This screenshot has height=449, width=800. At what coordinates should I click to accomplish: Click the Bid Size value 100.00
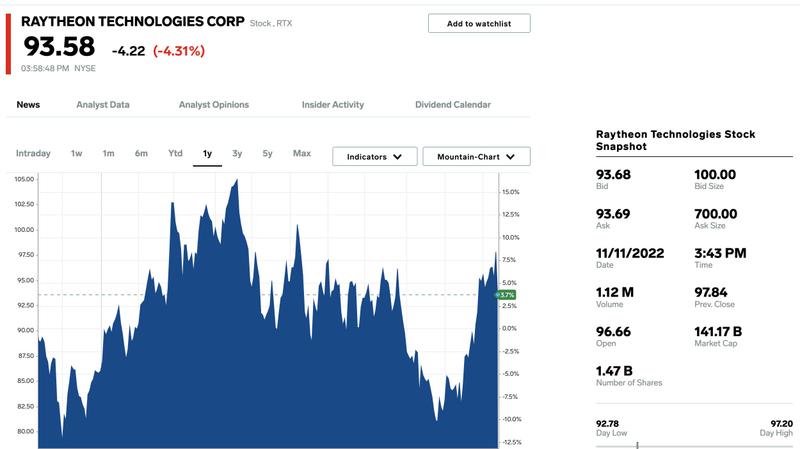pos(715,174)
